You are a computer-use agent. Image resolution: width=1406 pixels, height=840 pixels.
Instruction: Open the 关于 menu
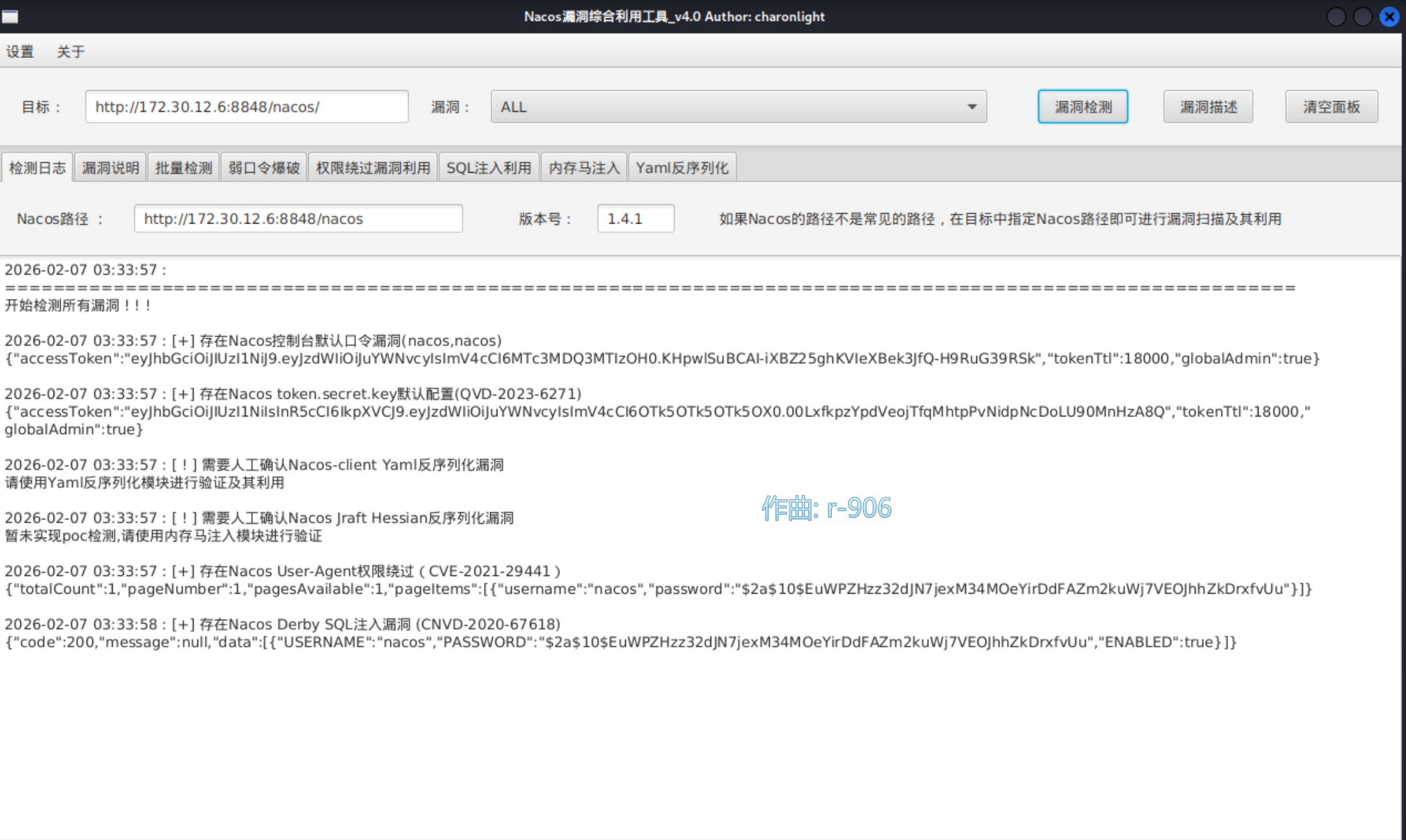pos(70,51)
